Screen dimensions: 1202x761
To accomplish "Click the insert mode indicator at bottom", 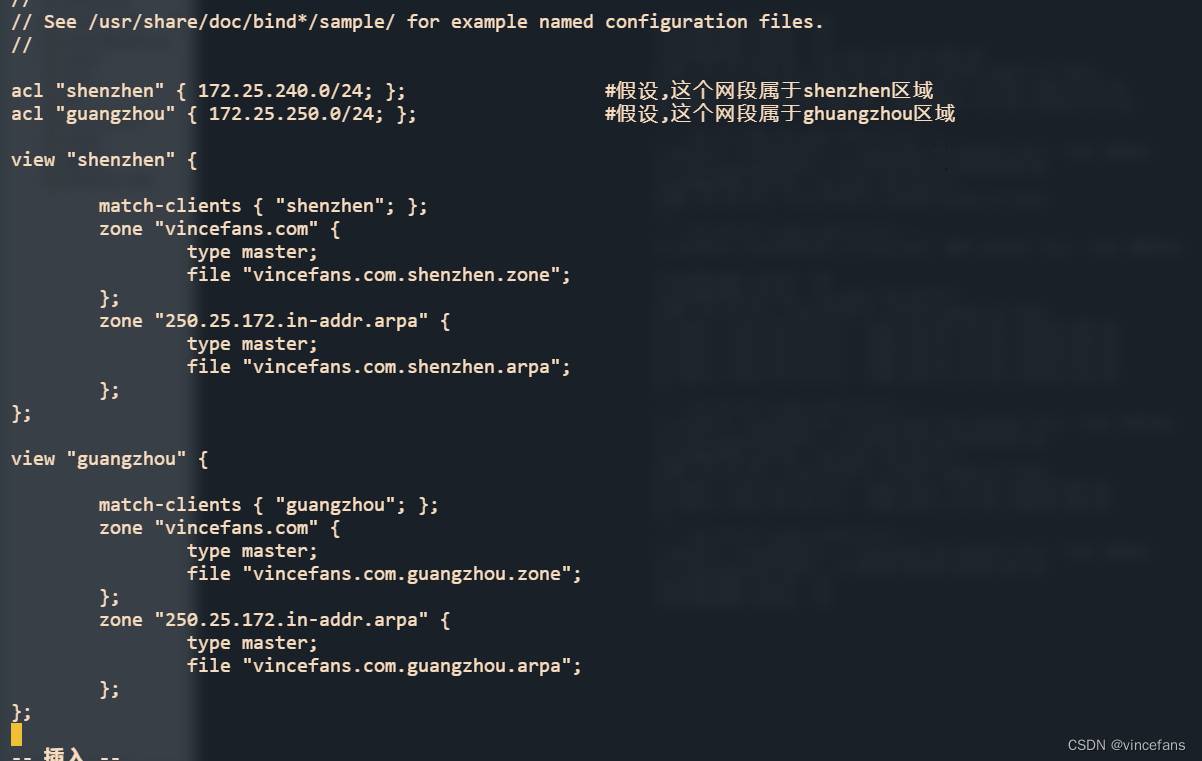I will [66, 755].
